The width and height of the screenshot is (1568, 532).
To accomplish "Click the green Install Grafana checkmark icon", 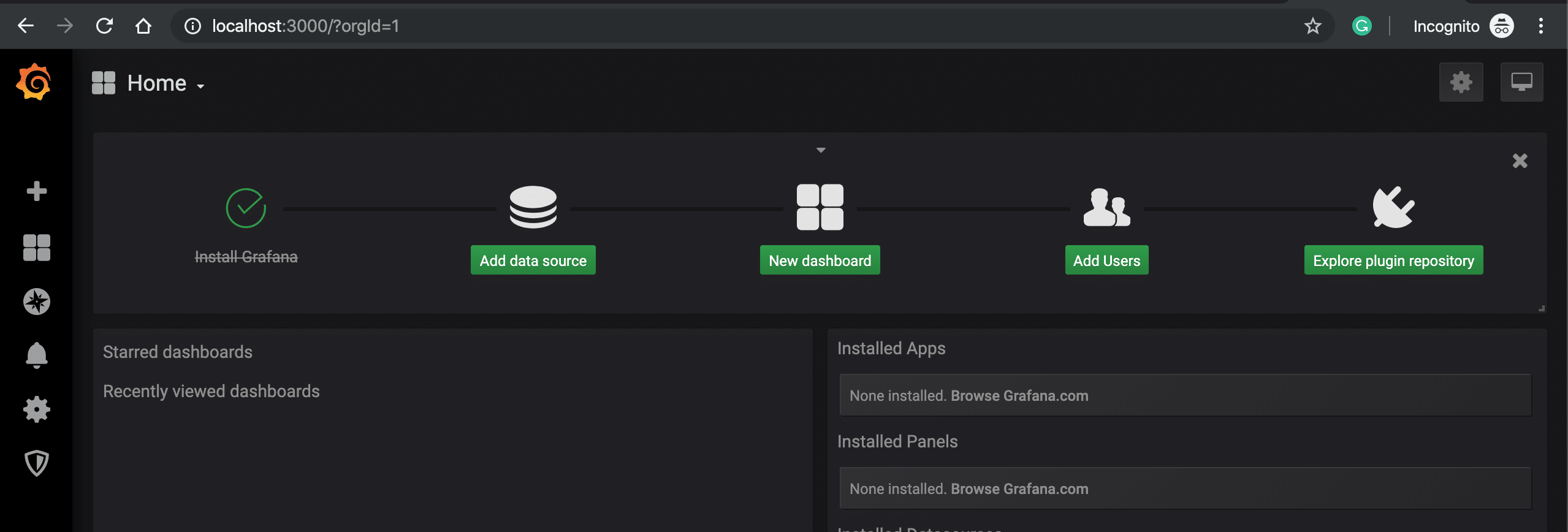I will (246, 208).
